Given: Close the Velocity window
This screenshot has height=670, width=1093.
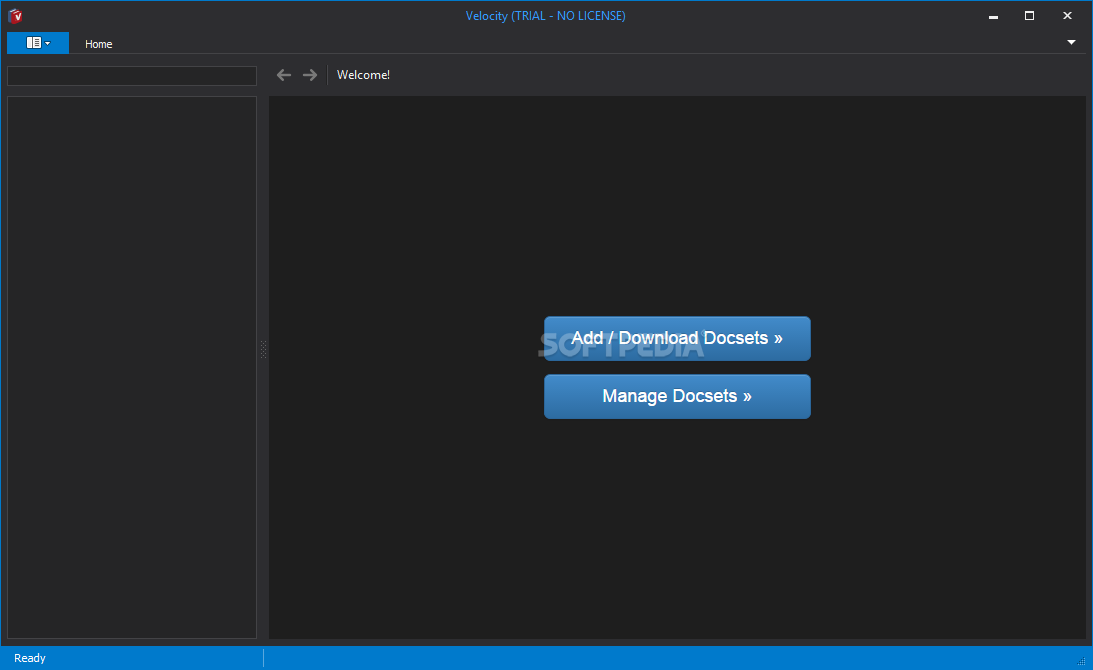Looking at the screenshot, I should (x=1067, y=15).
